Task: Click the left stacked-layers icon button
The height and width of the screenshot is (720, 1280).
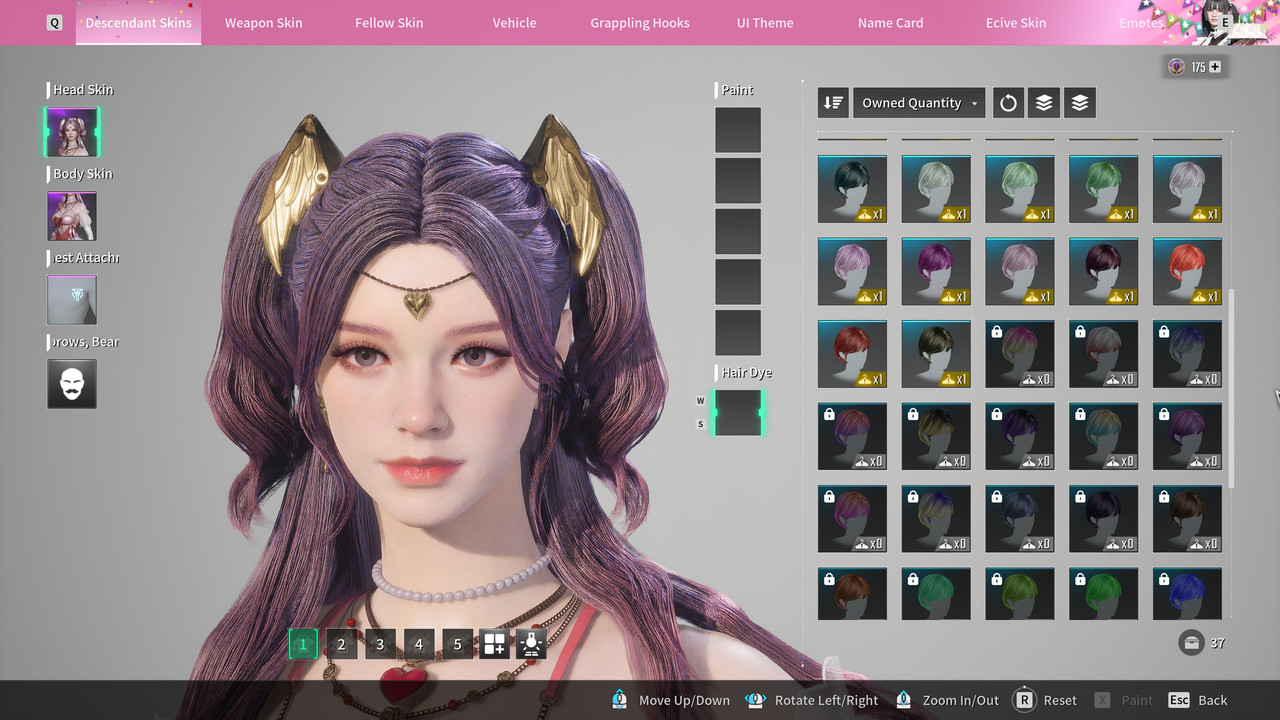Action: [x=1044, y=103]
